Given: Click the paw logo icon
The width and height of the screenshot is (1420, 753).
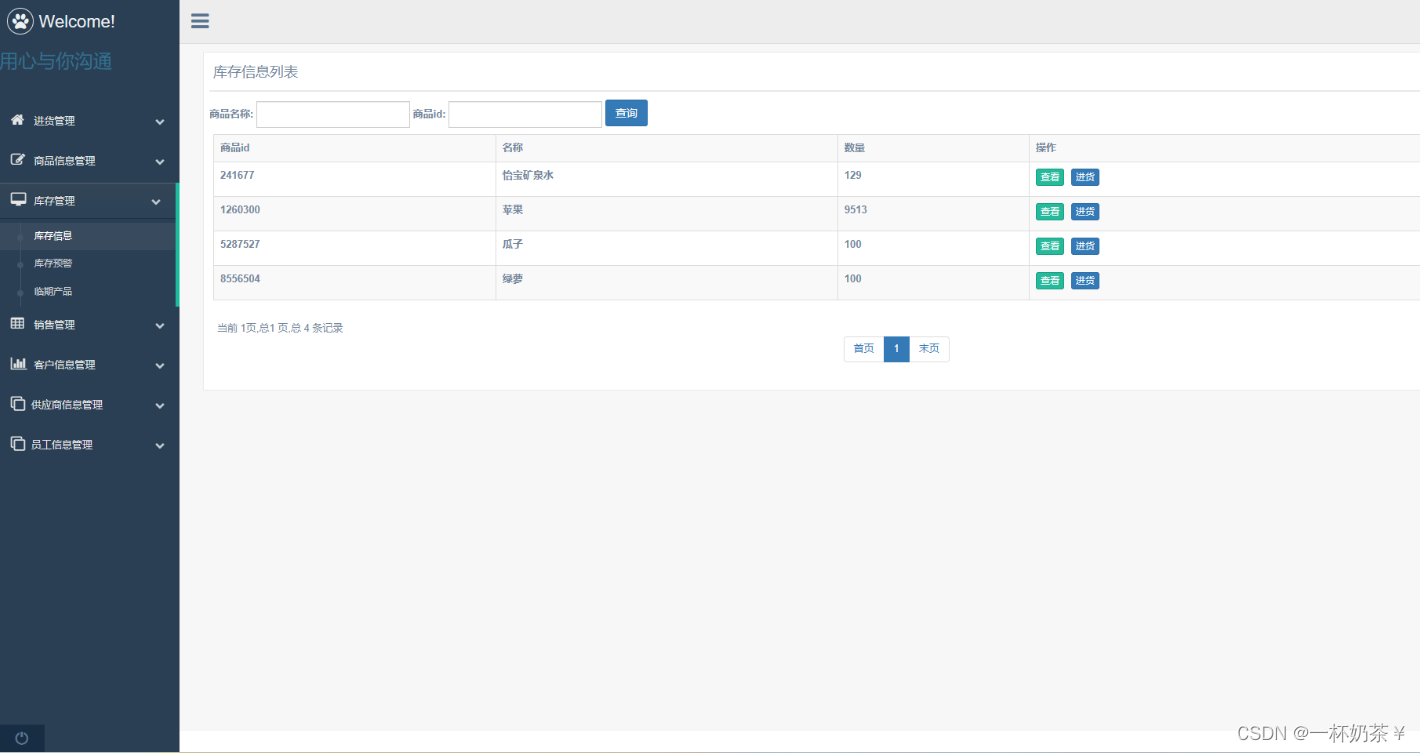Looking at the screenshot, I should 20,20.
